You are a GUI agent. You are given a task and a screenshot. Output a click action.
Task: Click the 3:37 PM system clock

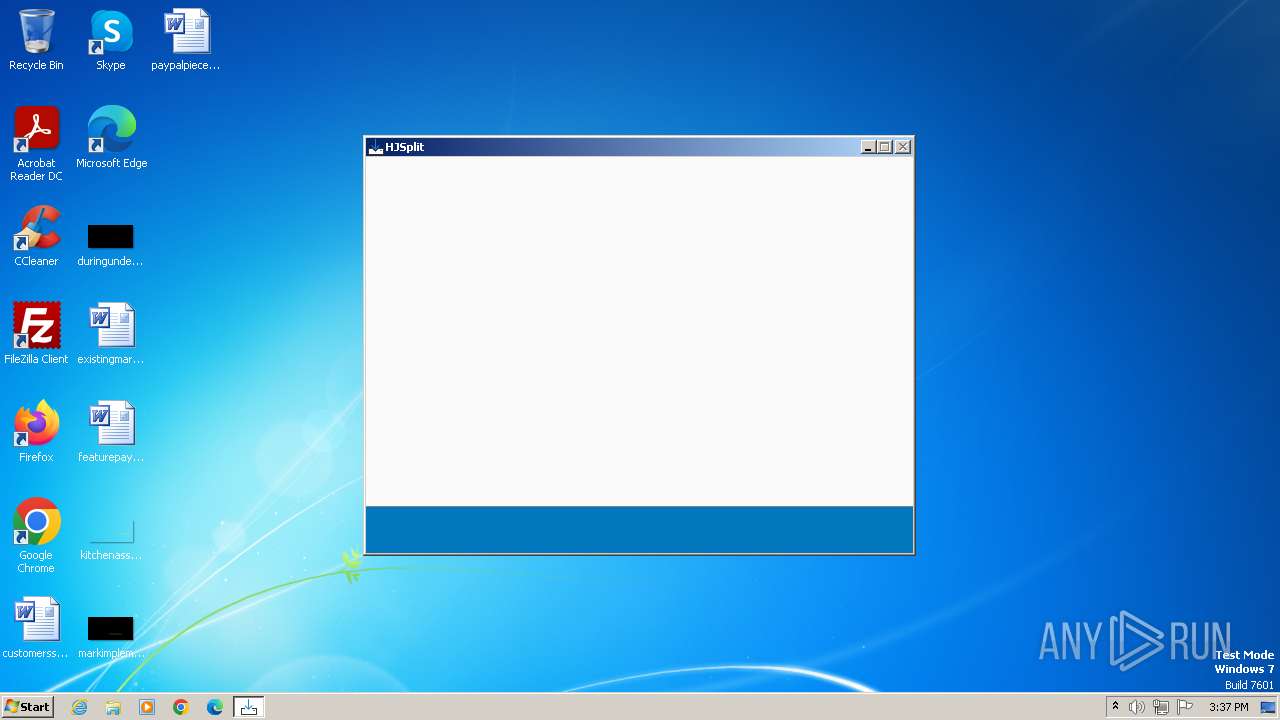(x=1229, y=707)
